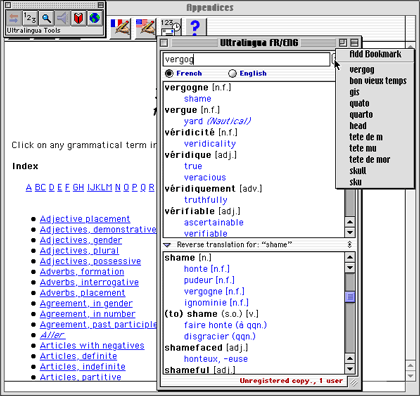Select 'vergog' in the bookmark history menu
The height and width of the screenshot is (396, 420).
(x=375, y=70)
